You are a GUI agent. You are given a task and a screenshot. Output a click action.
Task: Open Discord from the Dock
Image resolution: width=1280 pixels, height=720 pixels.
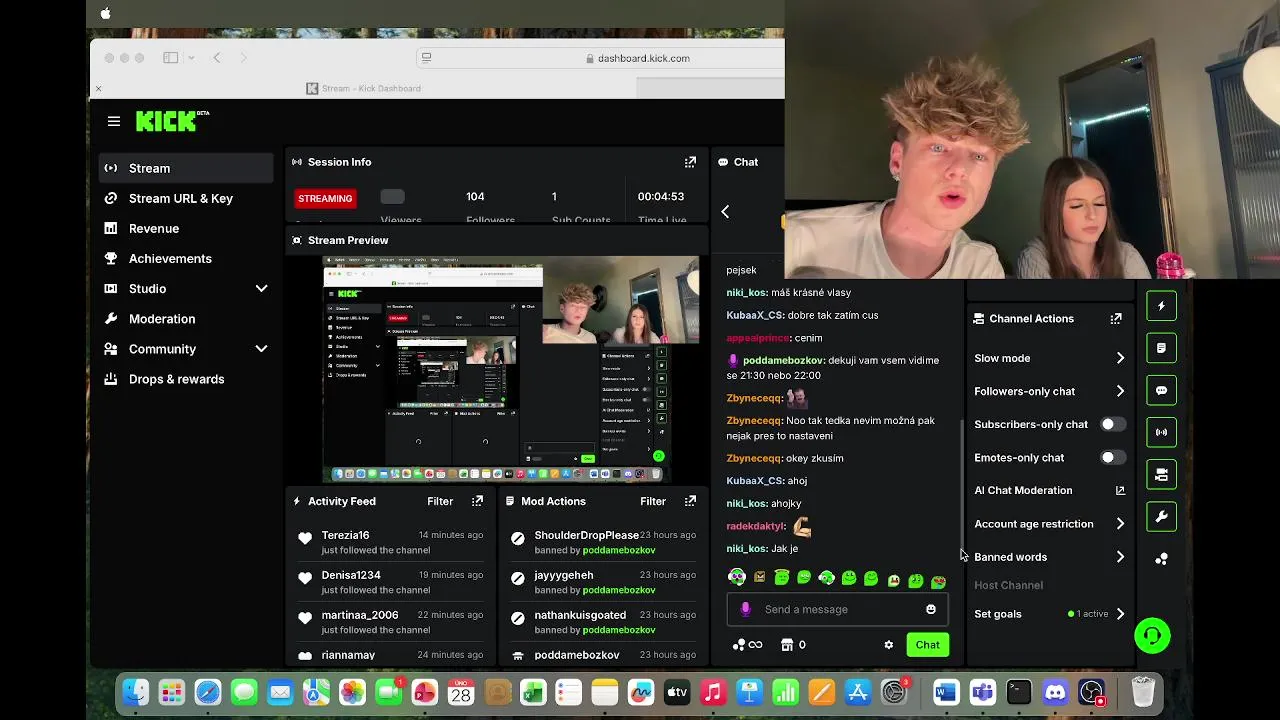(1055, 692)
